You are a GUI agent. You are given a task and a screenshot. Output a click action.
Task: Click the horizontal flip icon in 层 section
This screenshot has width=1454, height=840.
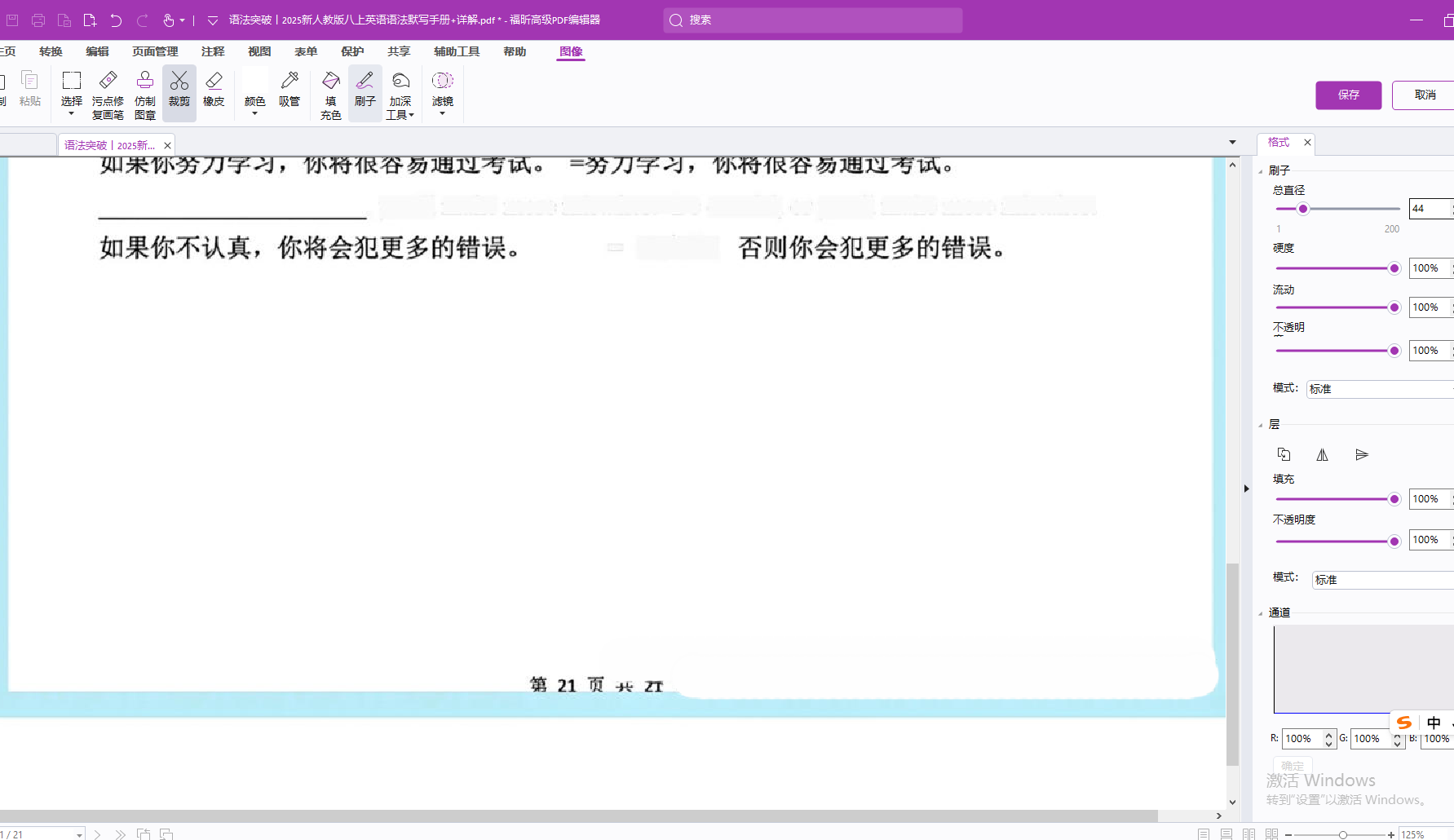click(1322, 455)
